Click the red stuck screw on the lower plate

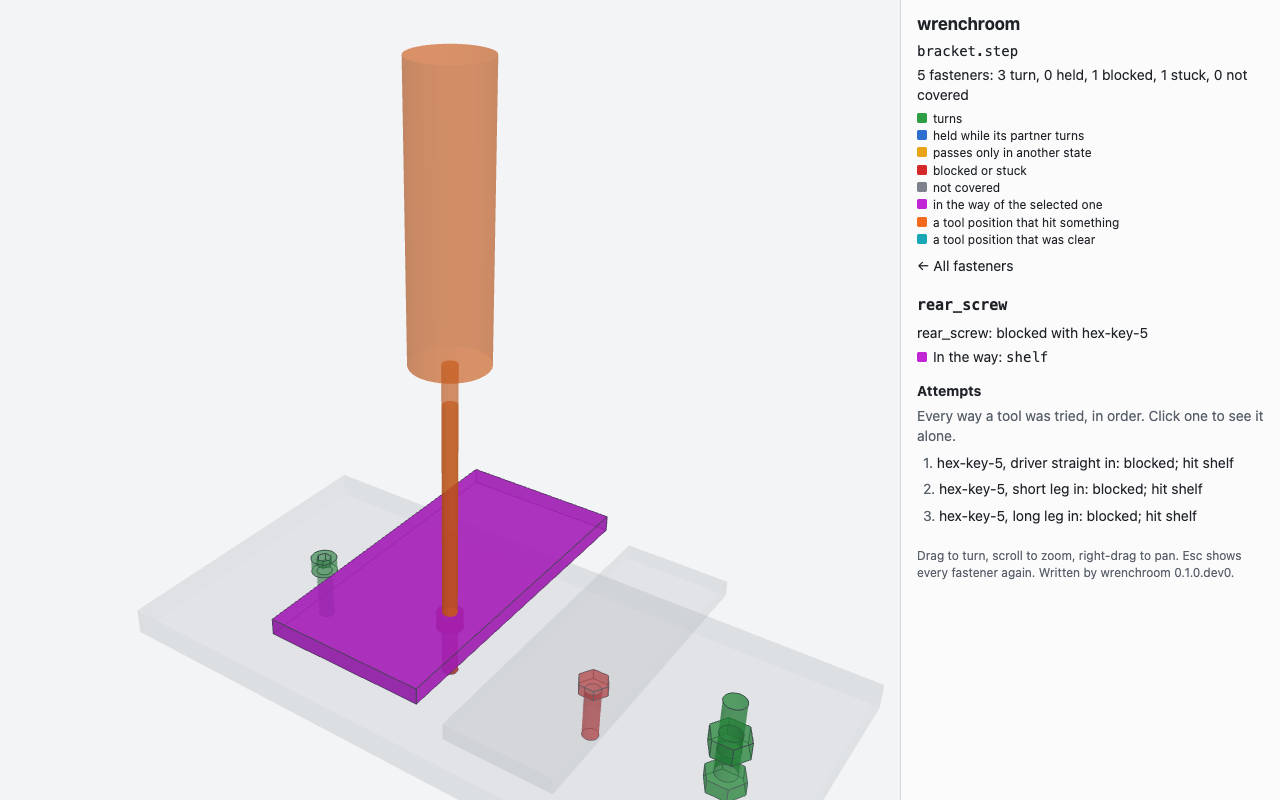[592, 704]
